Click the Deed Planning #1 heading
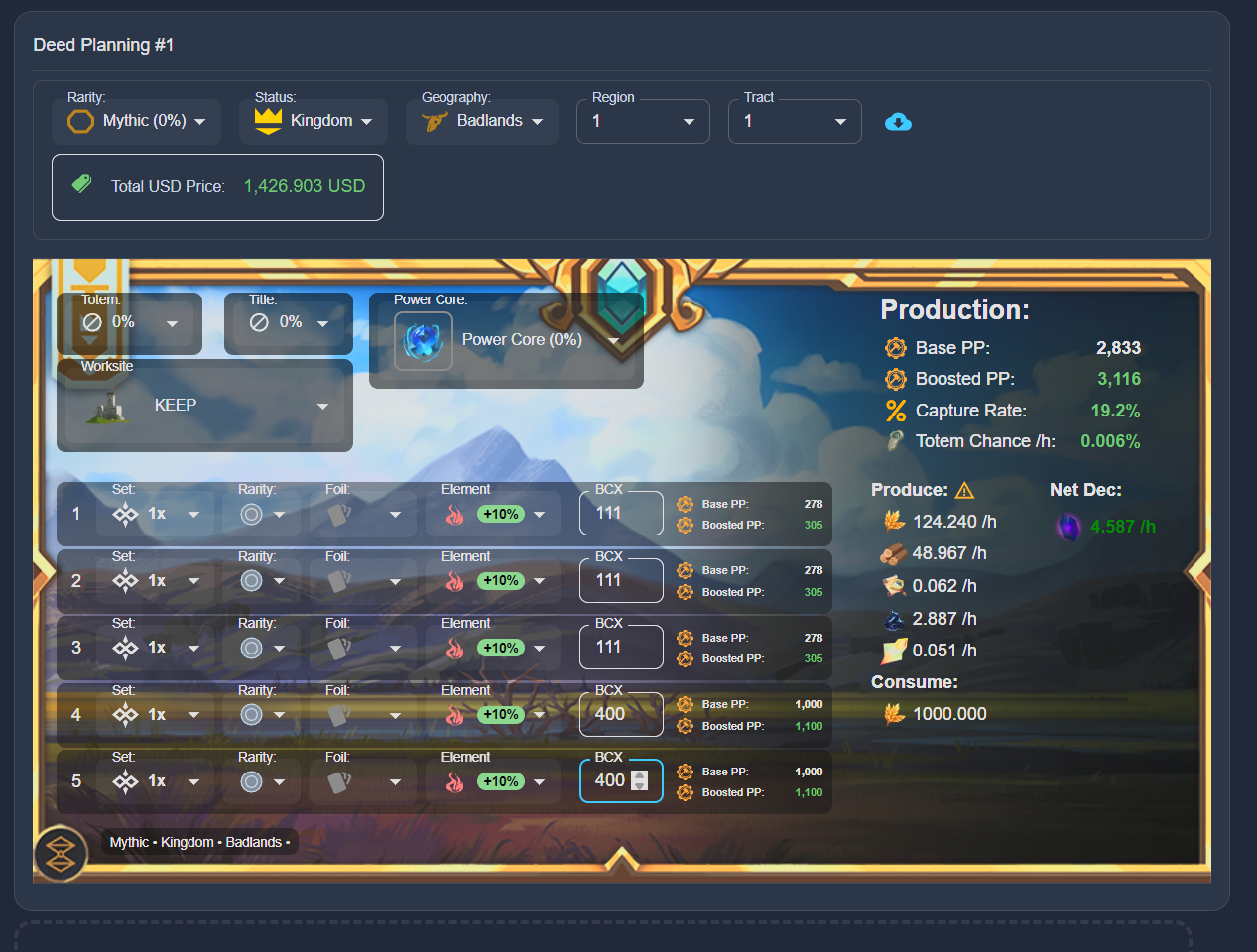 coord(103,45)
